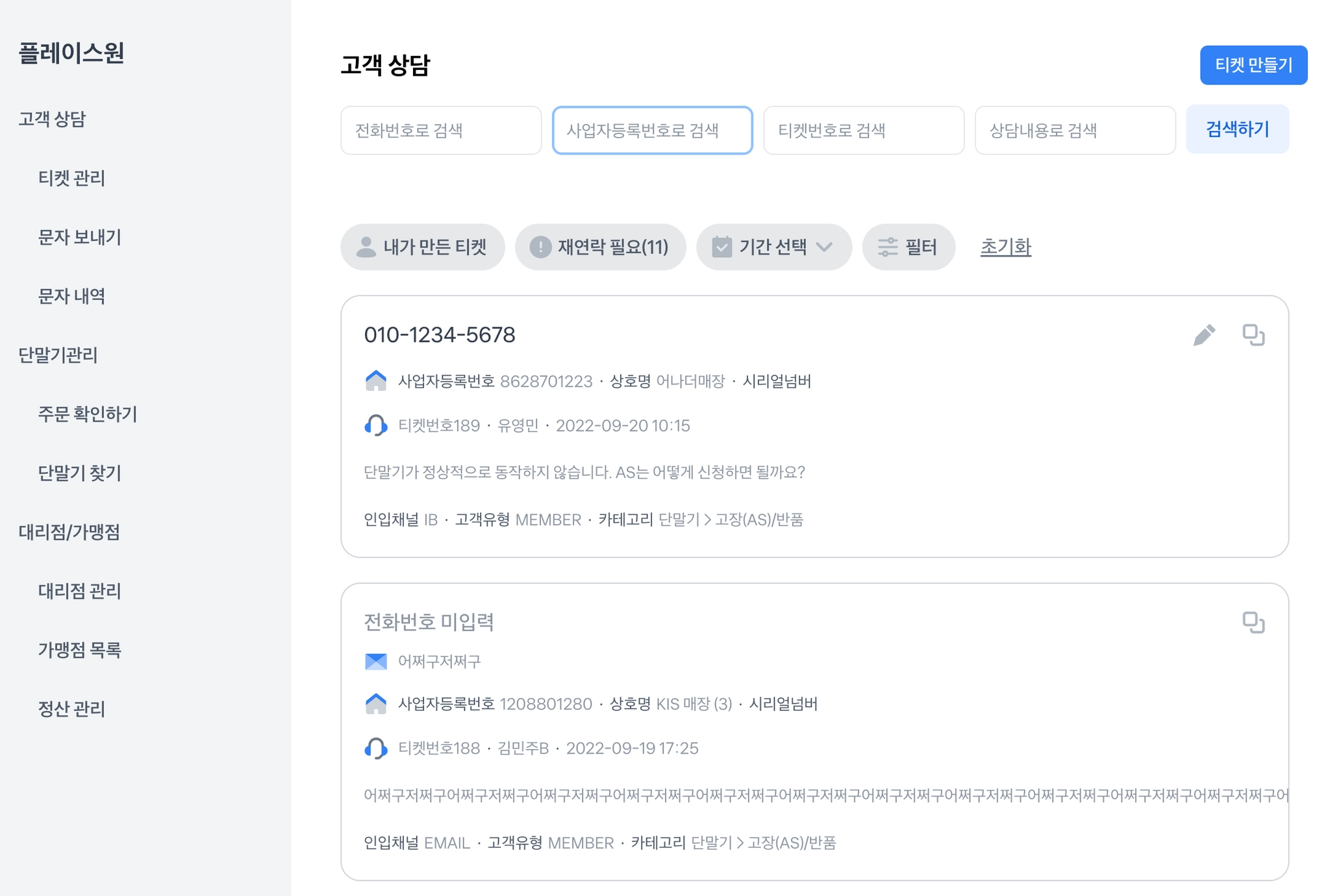Open 티켓 관리 in the sidebar
1330x896 pixels.
pyautogui.click(x=71, y=178)
